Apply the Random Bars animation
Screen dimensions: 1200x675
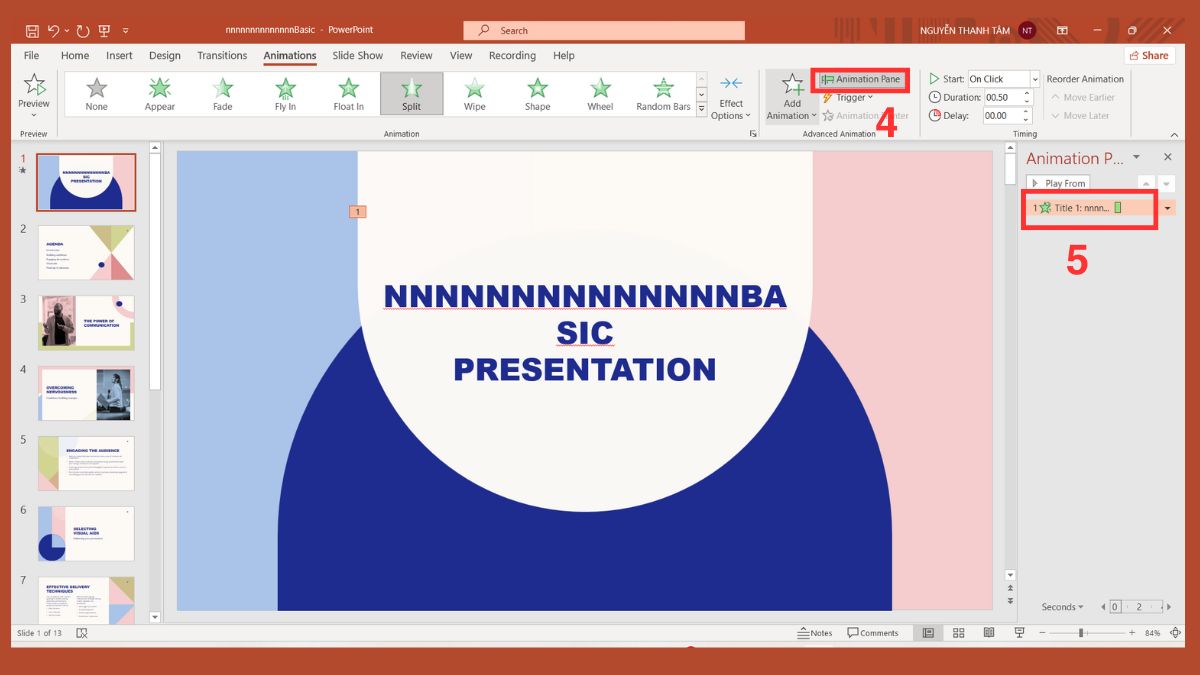pos(662,94)
